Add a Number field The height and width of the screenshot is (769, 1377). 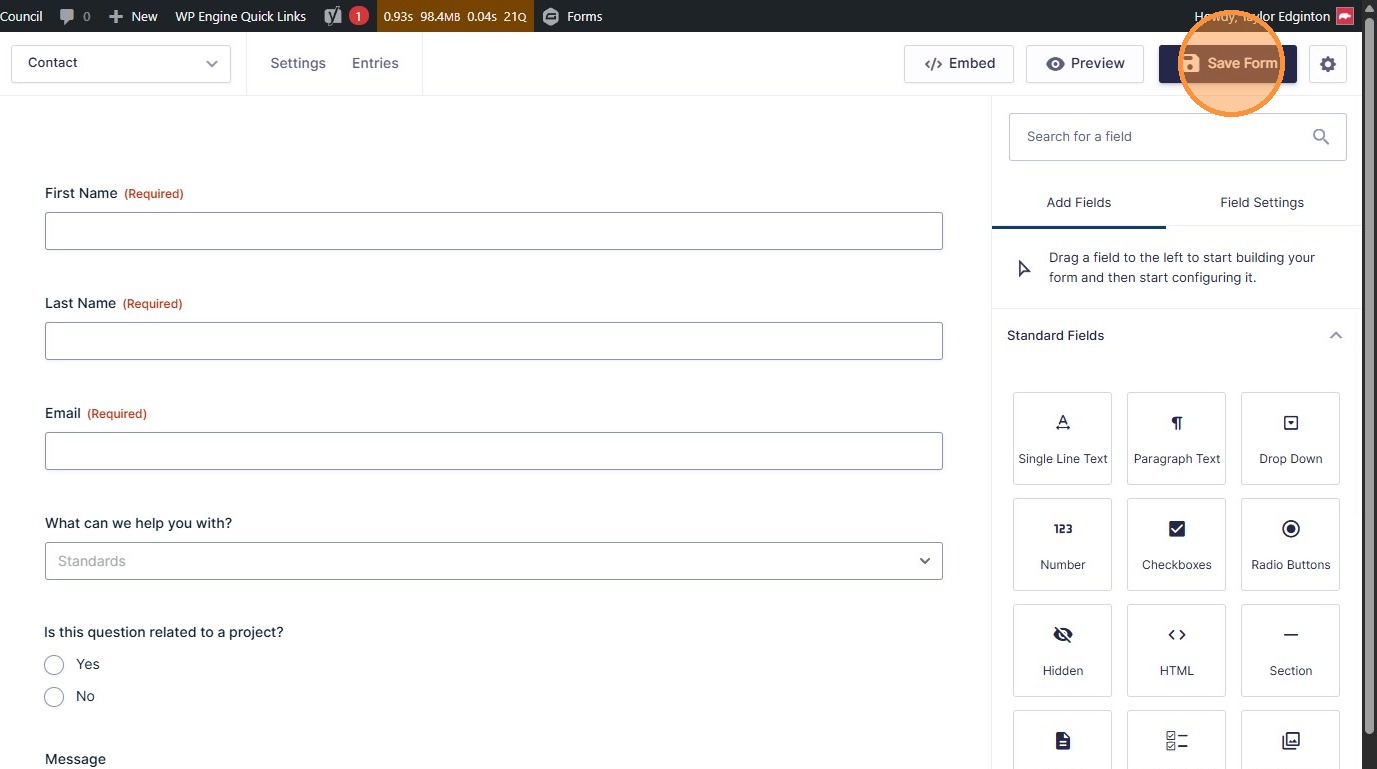[1062, 544]
